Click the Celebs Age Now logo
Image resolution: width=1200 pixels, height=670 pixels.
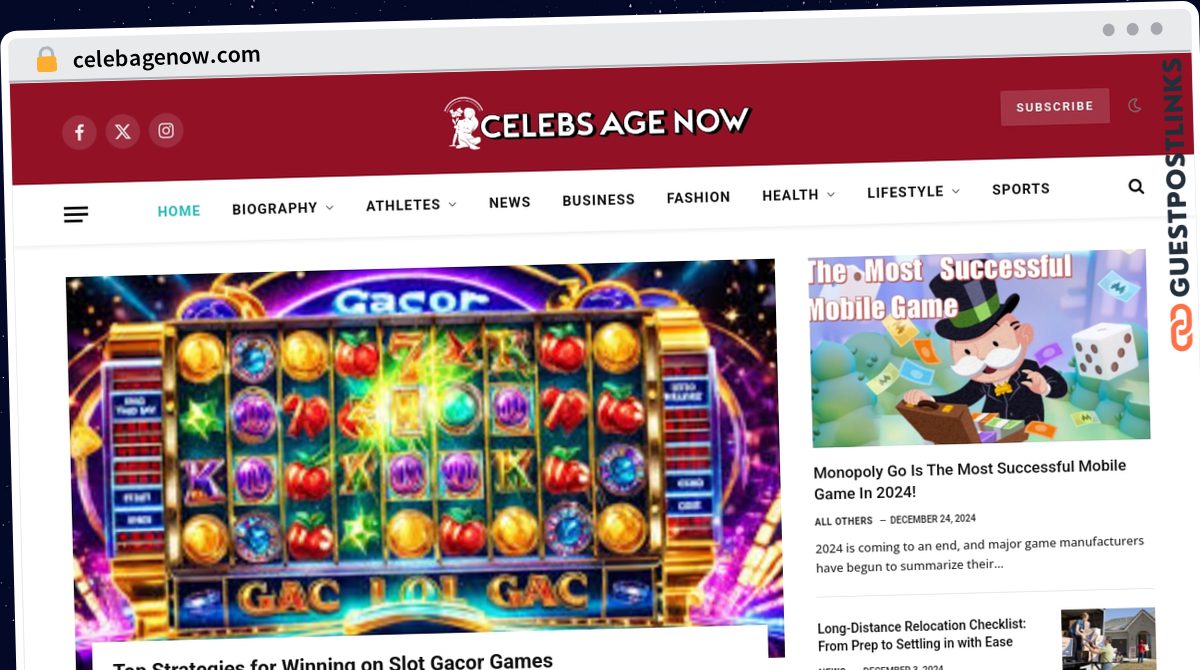click(x=597, y=122)
